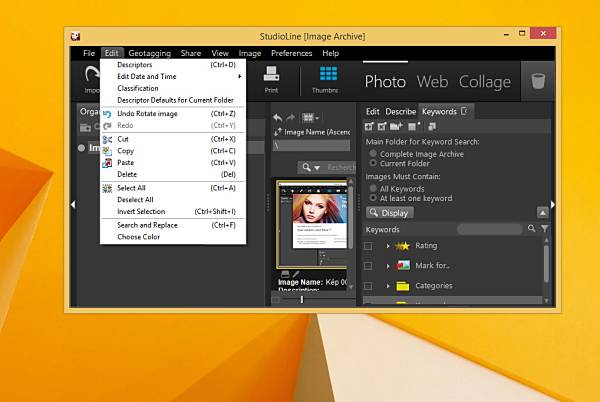
Task: Tick the Rating keyword checkbox
Action: (x=368, y=246)
